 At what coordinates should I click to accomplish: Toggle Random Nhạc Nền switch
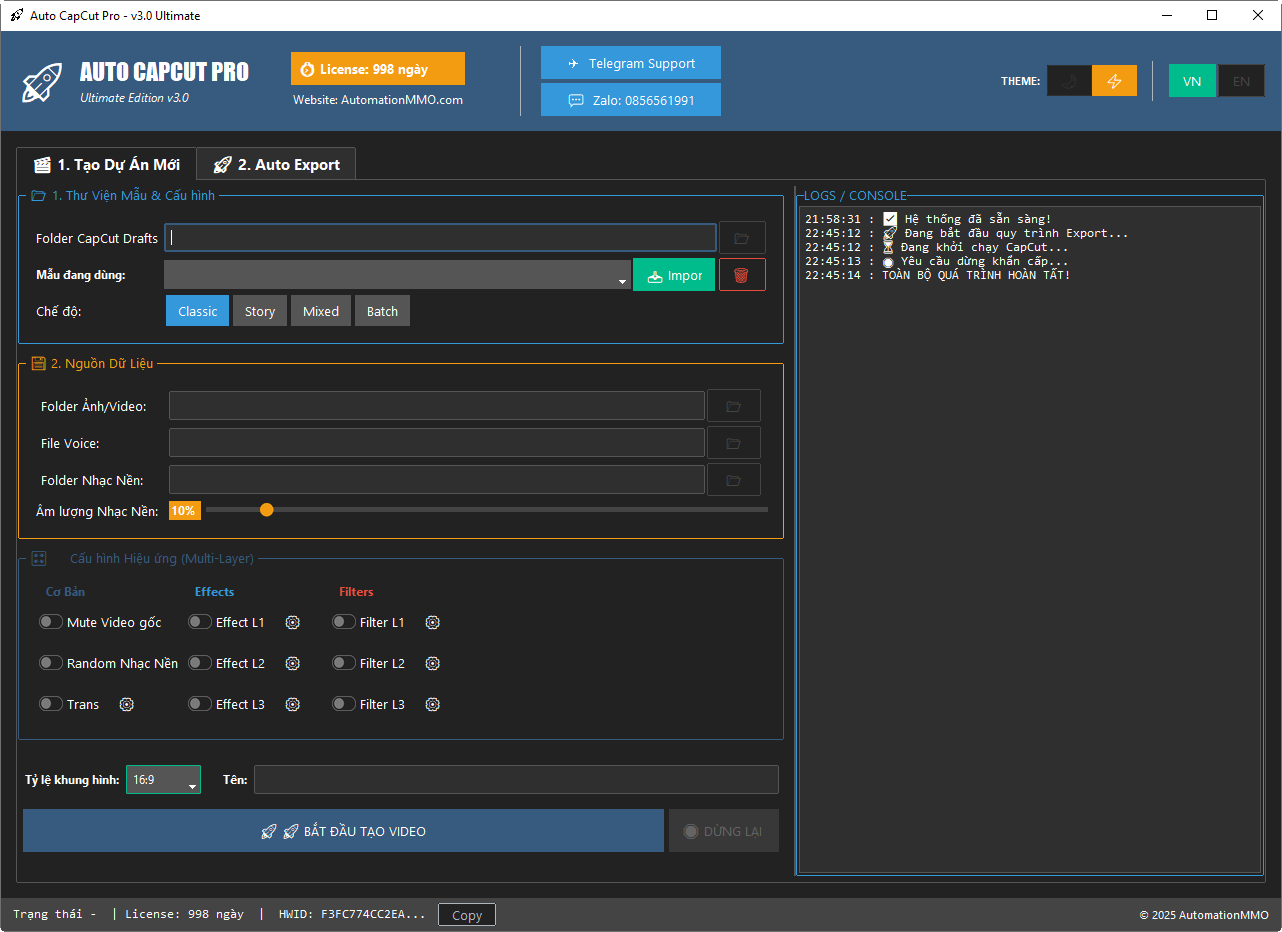pyautogui.click(x=51, y=663)
